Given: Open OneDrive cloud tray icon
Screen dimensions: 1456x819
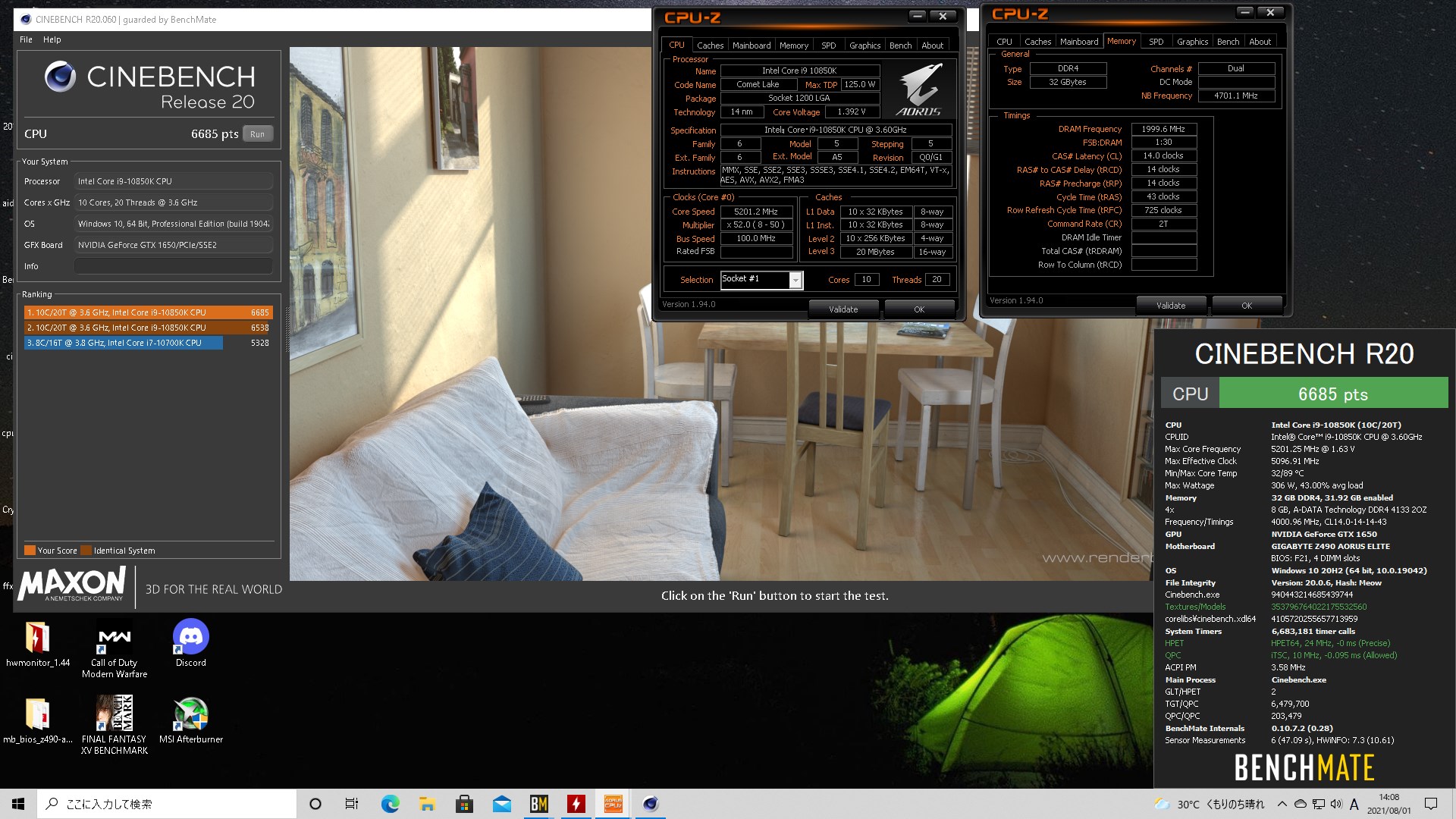Looking at the screenshot, I should coord(1300,804).
